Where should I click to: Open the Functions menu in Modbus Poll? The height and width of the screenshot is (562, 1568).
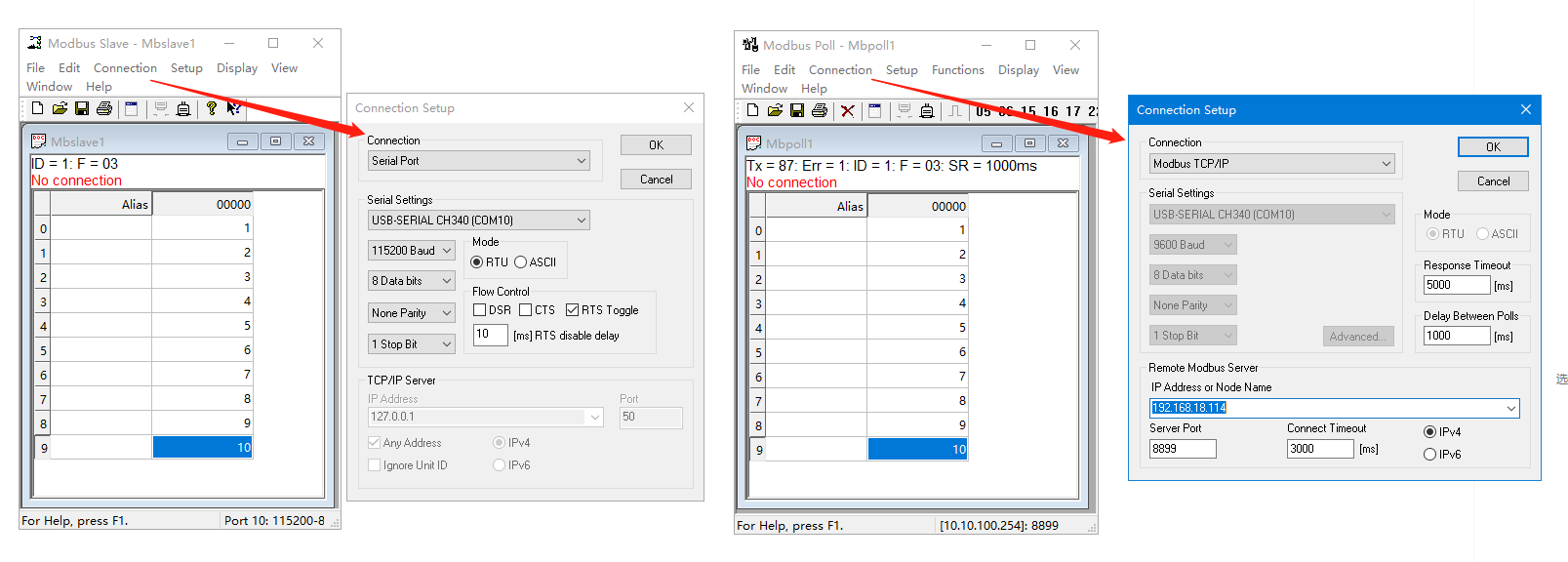point(957,70)
